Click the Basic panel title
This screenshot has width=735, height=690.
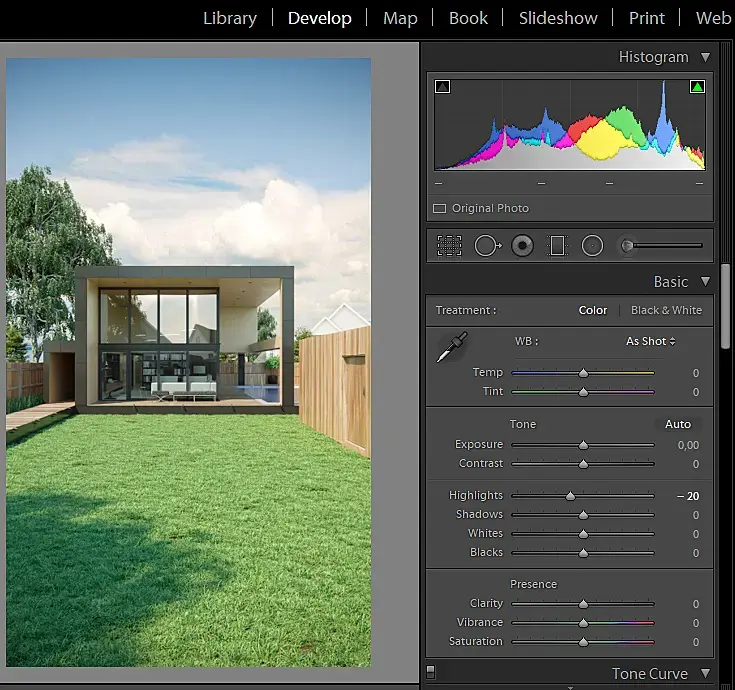[x=671, y=282]
